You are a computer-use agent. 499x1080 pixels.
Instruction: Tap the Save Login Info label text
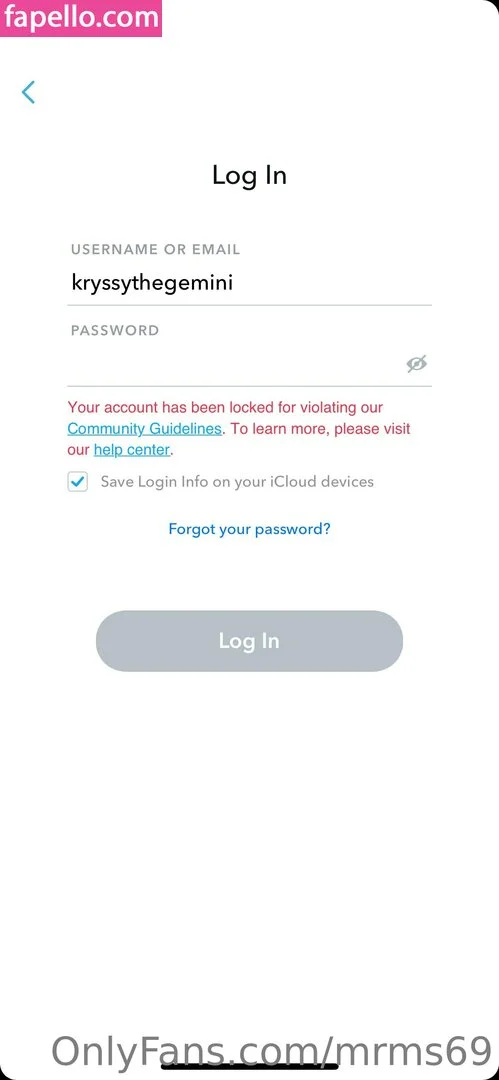coord(237,481)
